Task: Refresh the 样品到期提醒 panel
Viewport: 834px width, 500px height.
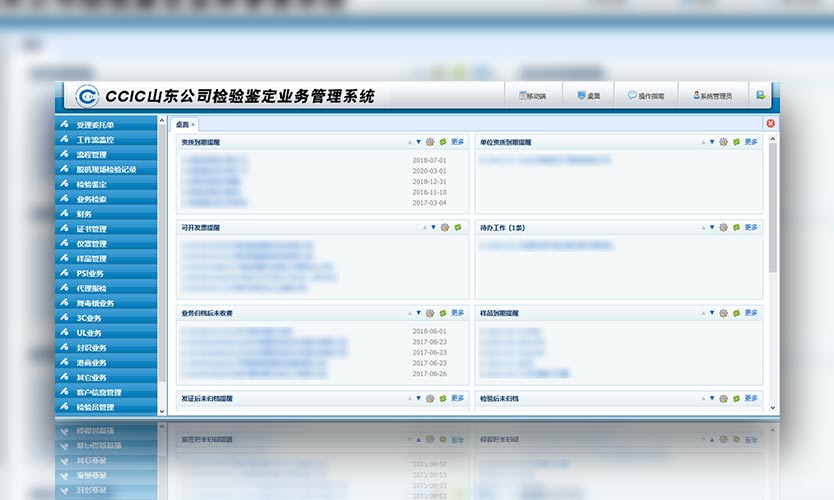Action: [x=736, y=313]
